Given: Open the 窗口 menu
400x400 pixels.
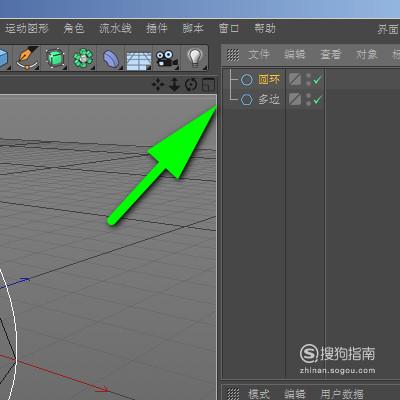Looking at the screenshot, I should coord(229,29).
